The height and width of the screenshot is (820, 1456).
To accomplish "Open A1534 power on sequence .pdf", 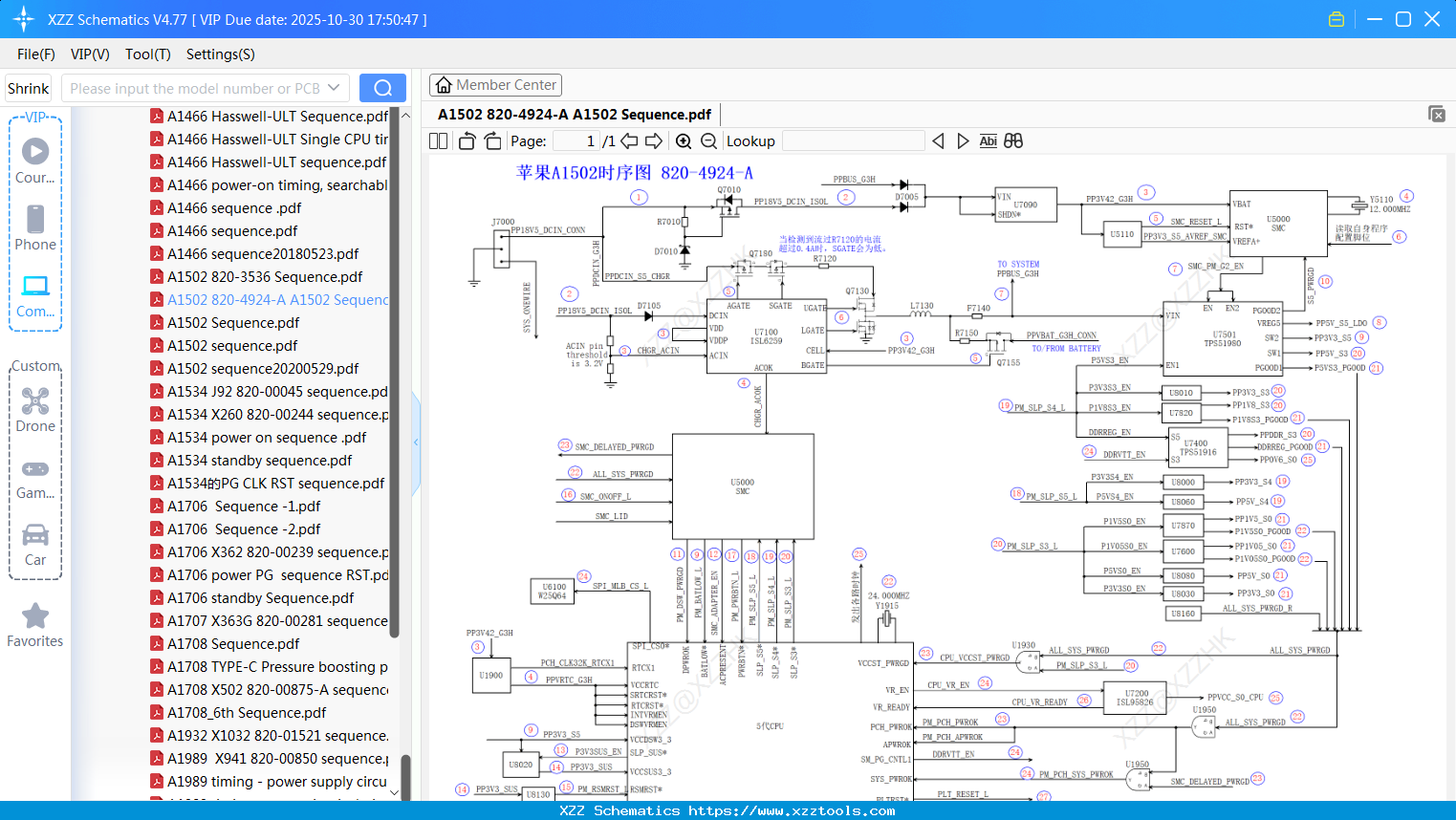I will click(259, 438).
